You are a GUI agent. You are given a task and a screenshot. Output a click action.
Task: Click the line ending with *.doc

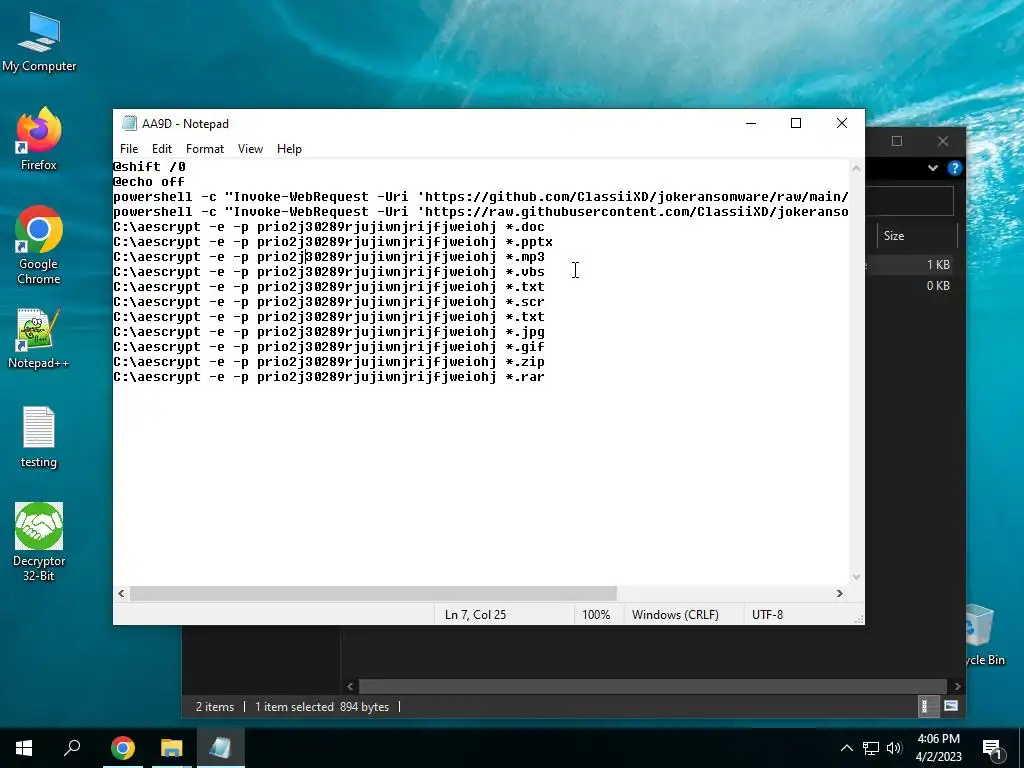pyautogui.click(x=328, y=227)
